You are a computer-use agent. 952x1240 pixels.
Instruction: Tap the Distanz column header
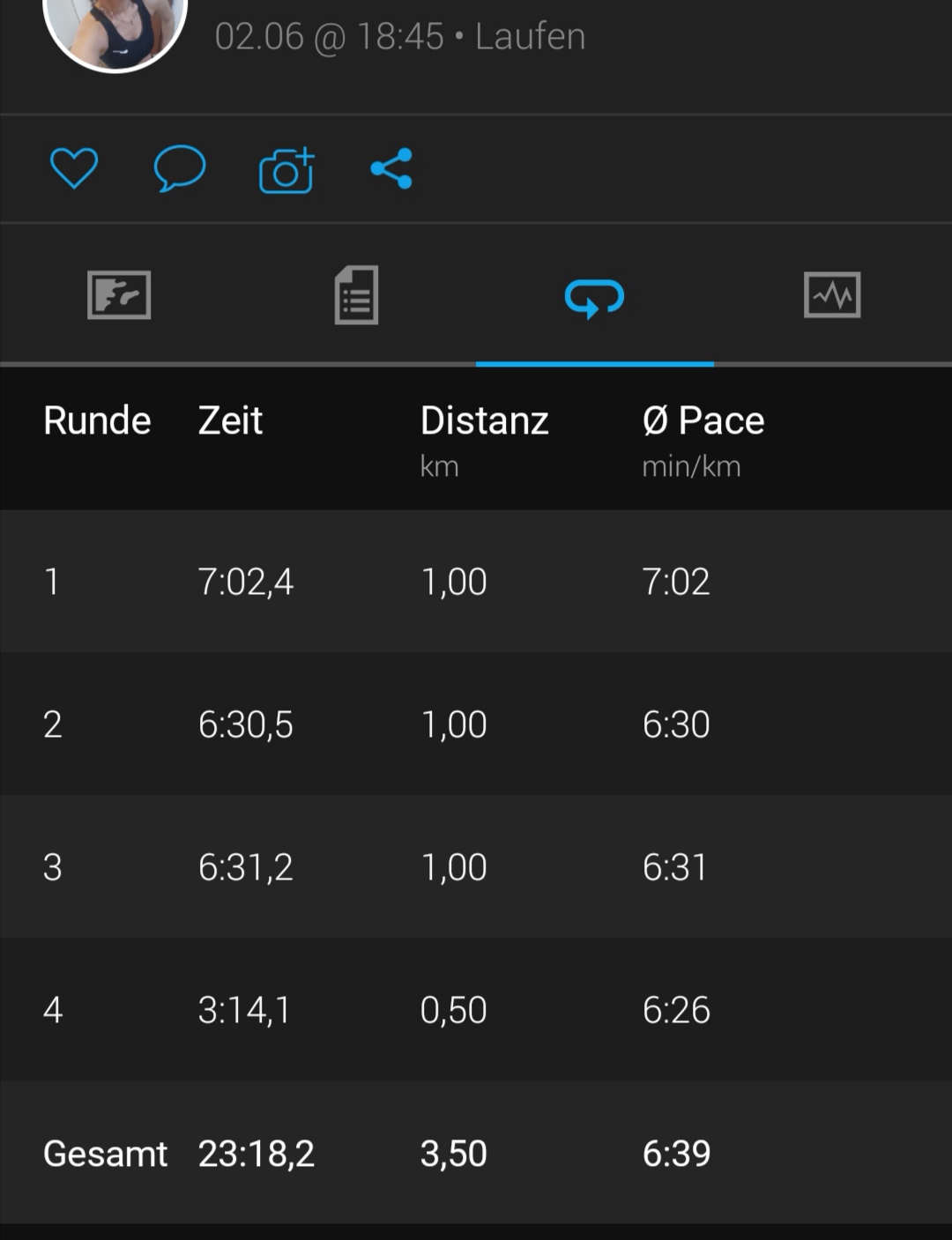tap(484, 420)
